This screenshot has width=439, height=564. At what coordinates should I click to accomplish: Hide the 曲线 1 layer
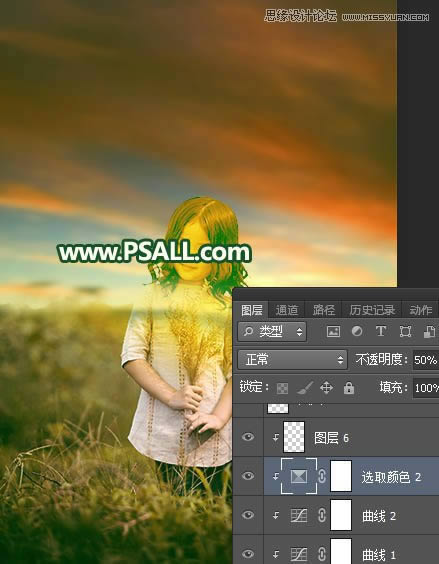pos(248,554)
